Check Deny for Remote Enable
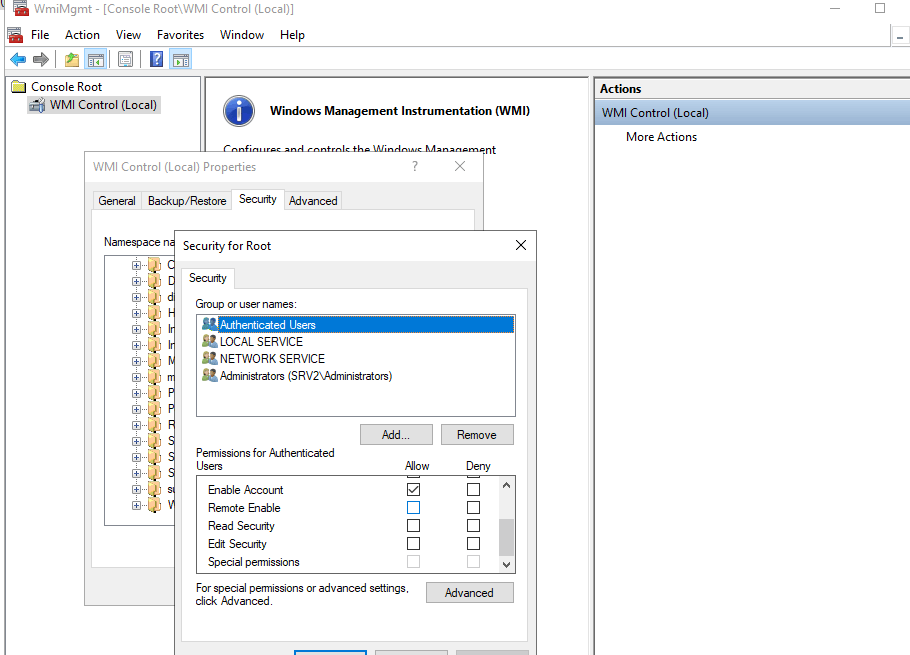 (x=474, y=508)
